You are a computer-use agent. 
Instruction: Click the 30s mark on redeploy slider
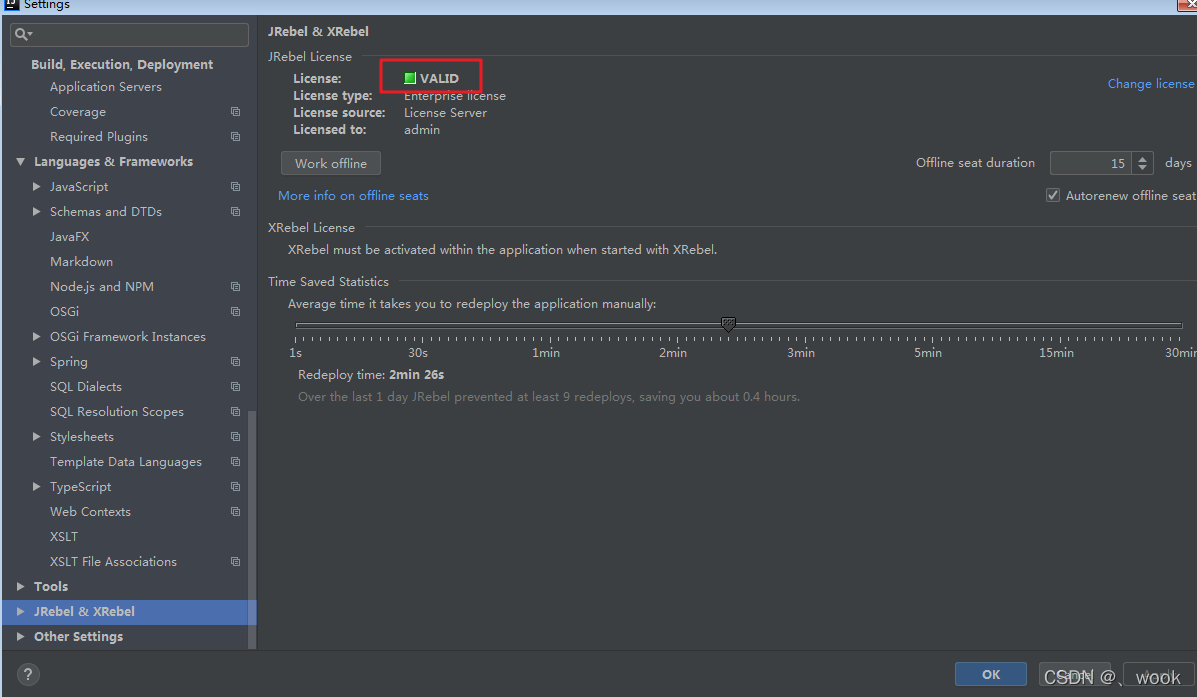[x=418, y=353]
